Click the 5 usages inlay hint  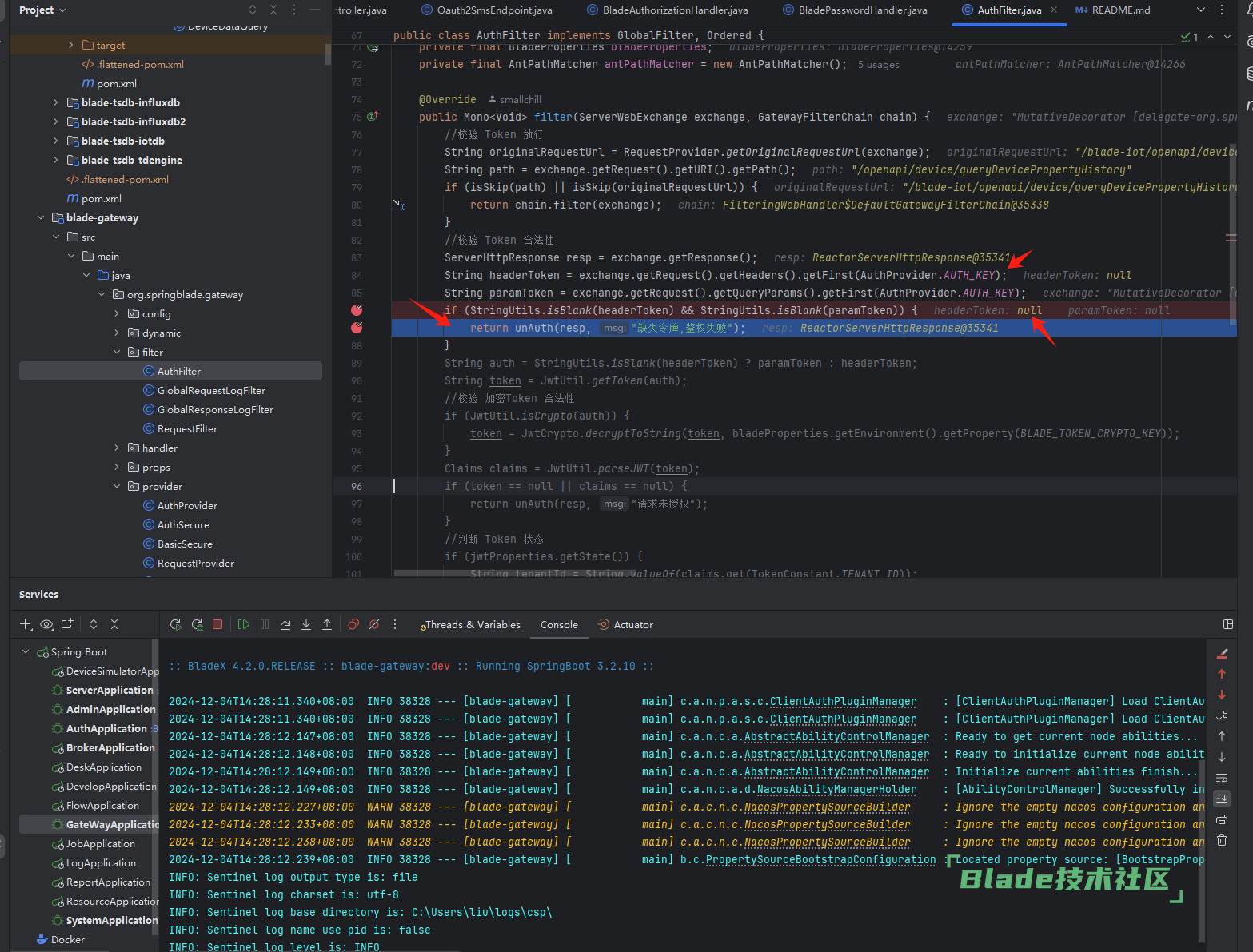(879, 65)
